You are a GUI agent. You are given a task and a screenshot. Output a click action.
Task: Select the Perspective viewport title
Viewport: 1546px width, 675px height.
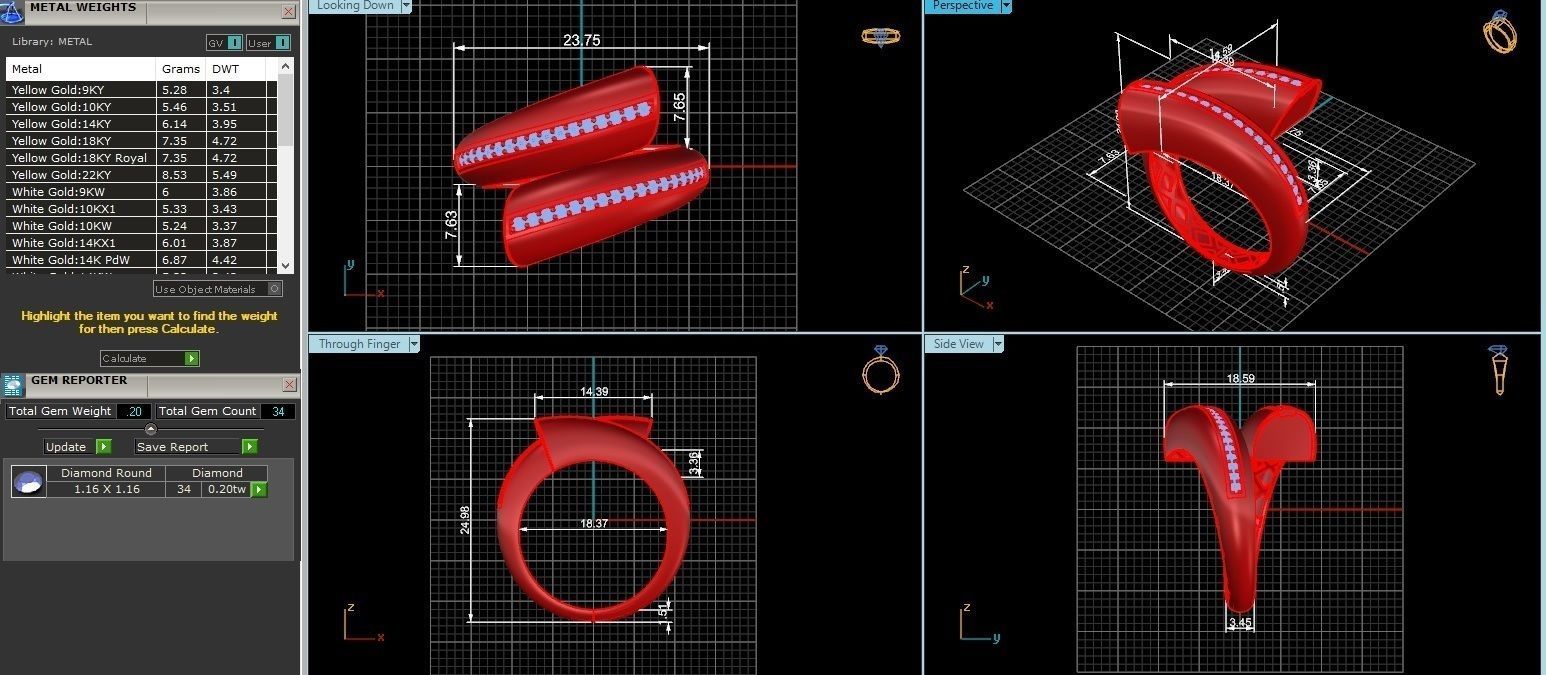(x=962, y=5)
